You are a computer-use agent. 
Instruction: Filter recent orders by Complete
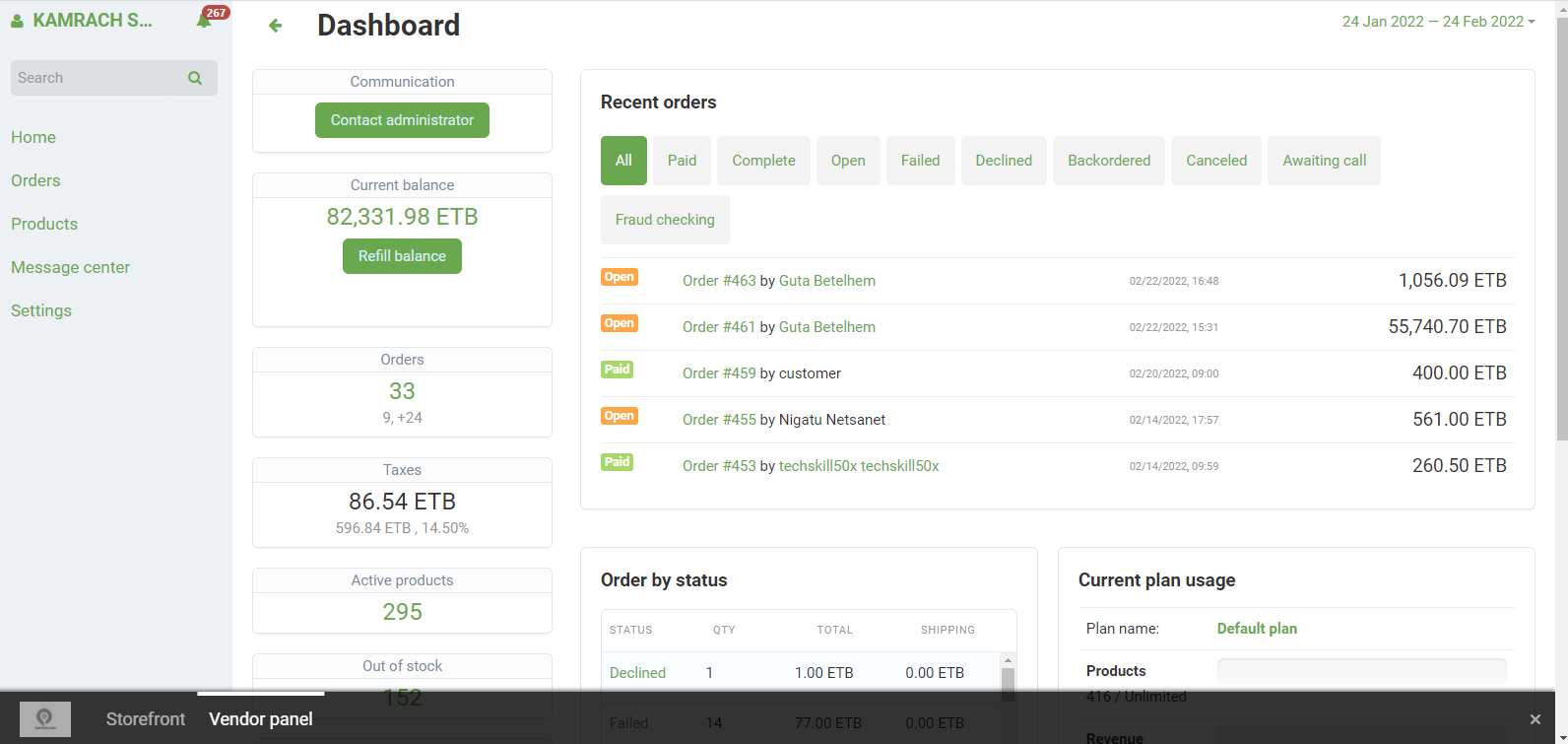(x=763, y=161)
